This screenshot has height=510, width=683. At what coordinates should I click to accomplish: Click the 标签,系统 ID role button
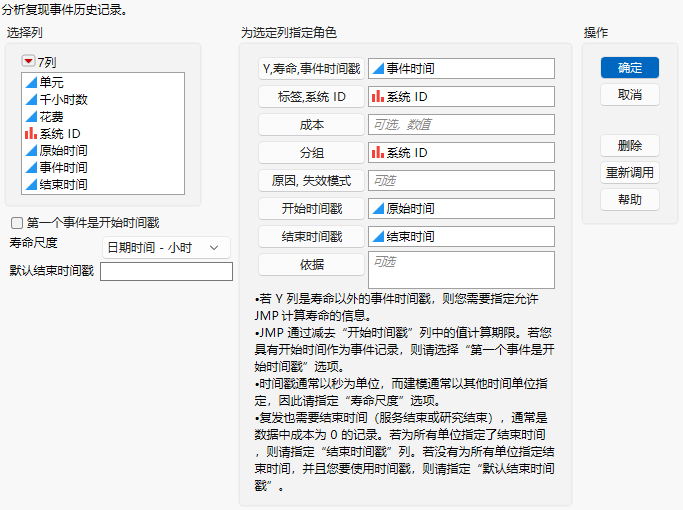coord(311,97)
